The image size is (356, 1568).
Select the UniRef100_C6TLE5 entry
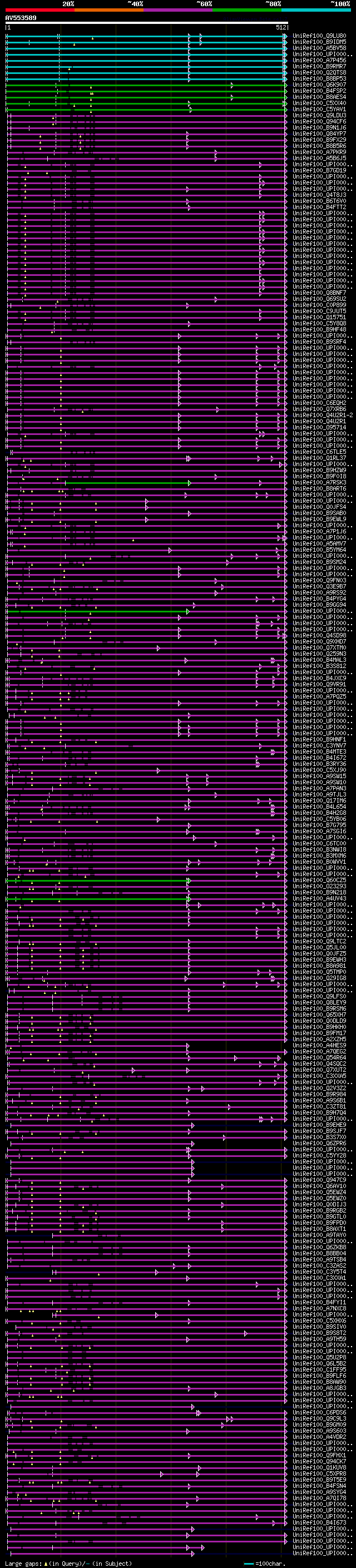tap(319, 452)
